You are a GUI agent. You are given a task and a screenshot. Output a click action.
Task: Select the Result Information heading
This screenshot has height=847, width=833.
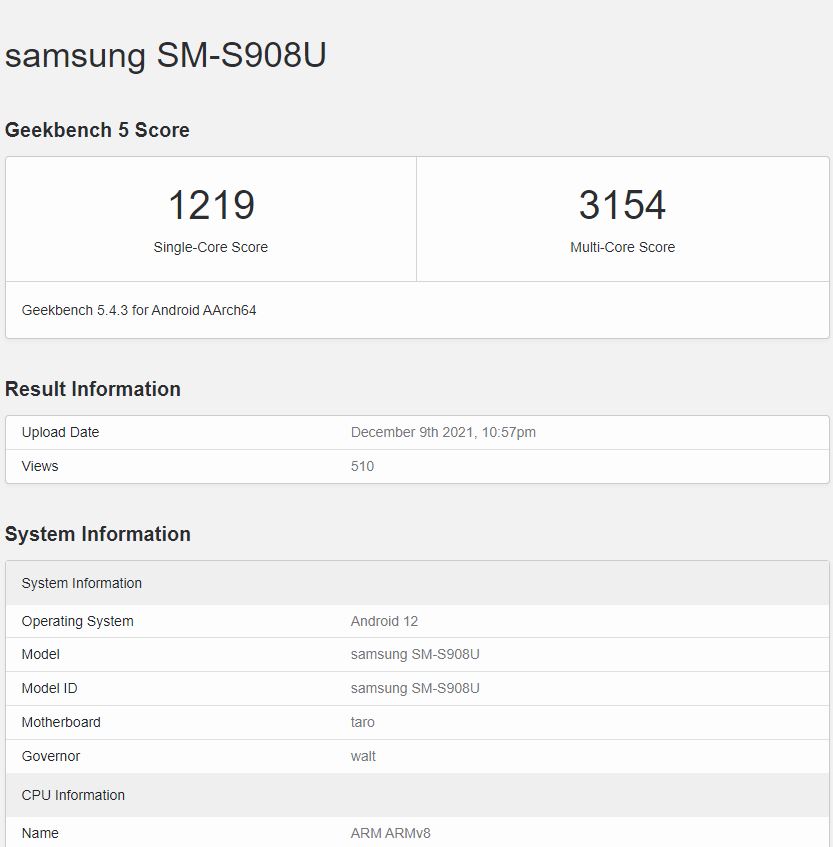click(x=93, y=389)
